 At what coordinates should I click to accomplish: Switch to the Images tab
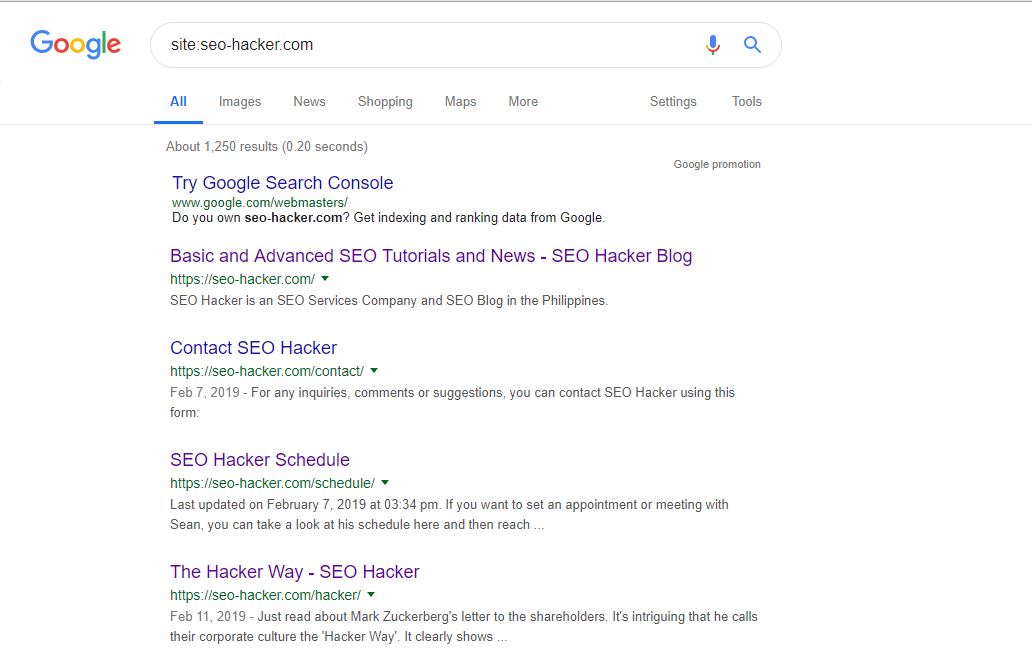[x=239, y=102]
